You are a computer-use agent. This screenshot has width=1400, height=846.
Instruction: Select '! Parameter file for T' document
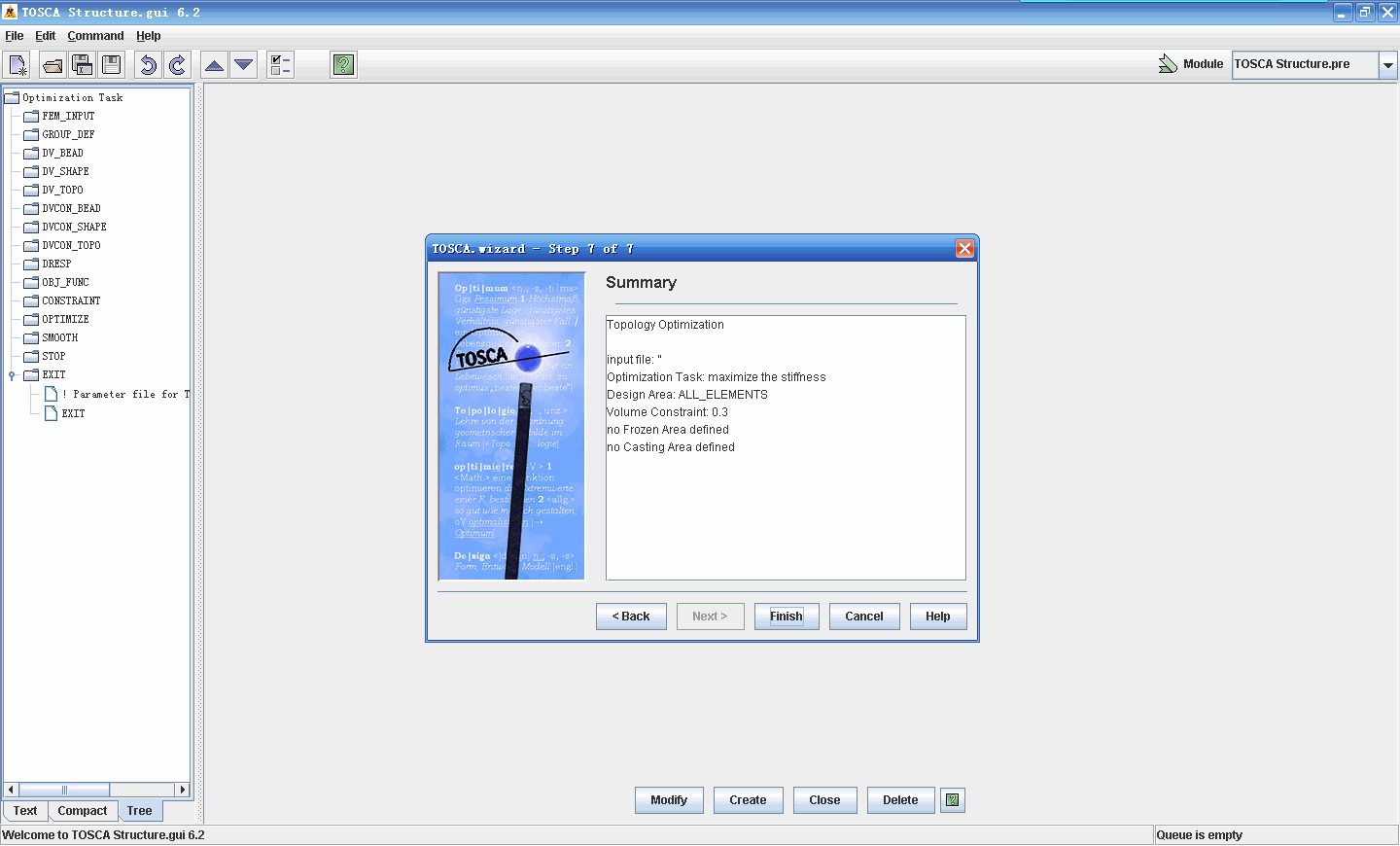pyautogui.click(x=118, y=394)
